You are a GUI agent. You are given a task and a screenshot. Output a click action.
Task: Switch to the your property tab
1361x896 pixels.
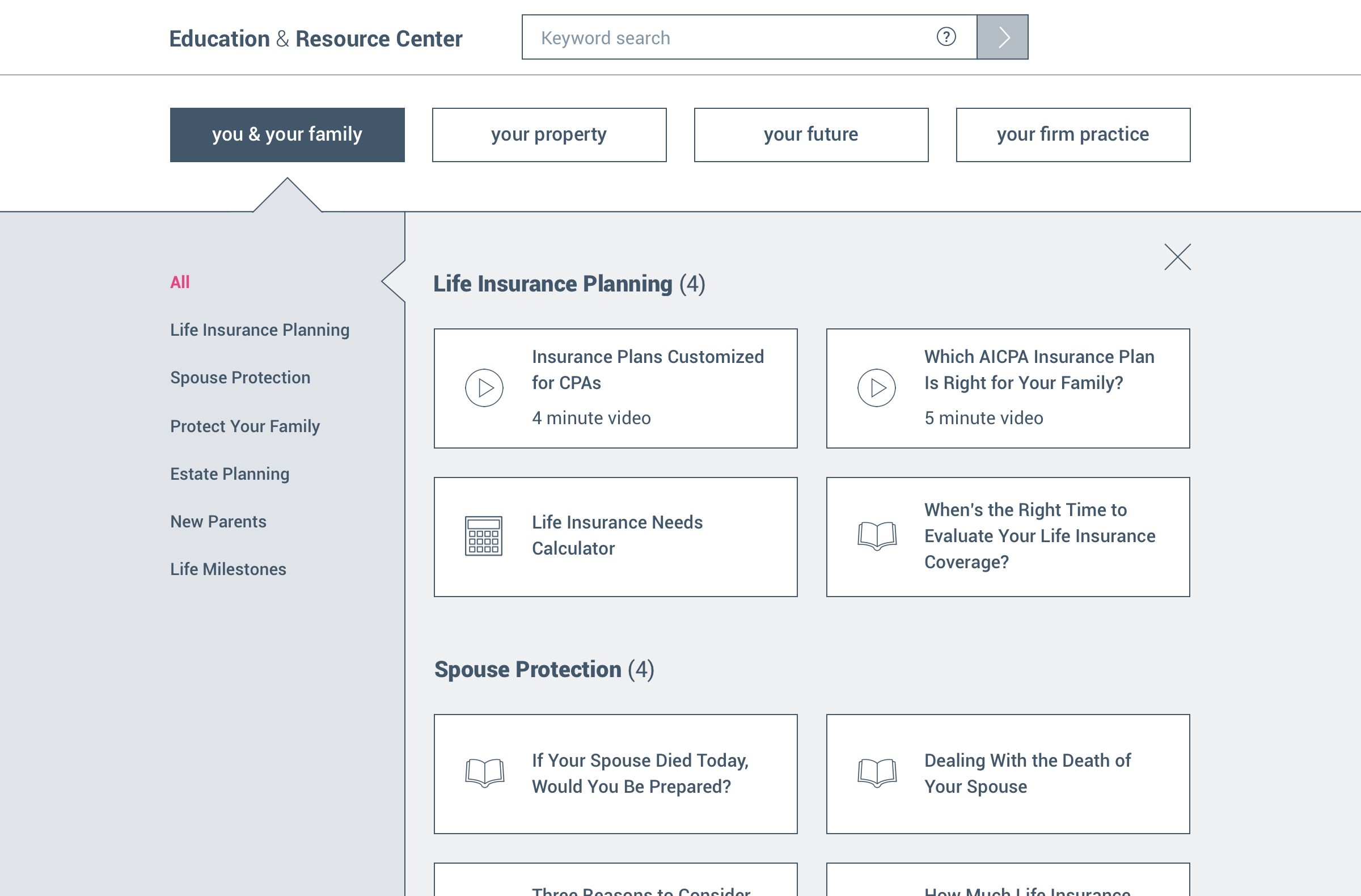(x=549, y=135)
